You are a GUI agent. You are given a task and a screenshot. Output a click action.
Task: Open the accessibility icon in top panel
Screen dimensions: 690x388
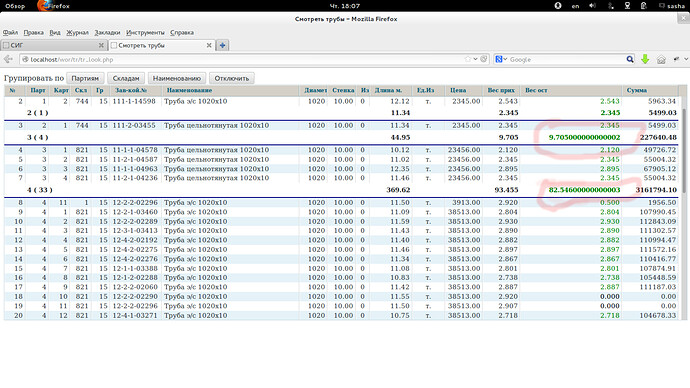coord(558,6)
